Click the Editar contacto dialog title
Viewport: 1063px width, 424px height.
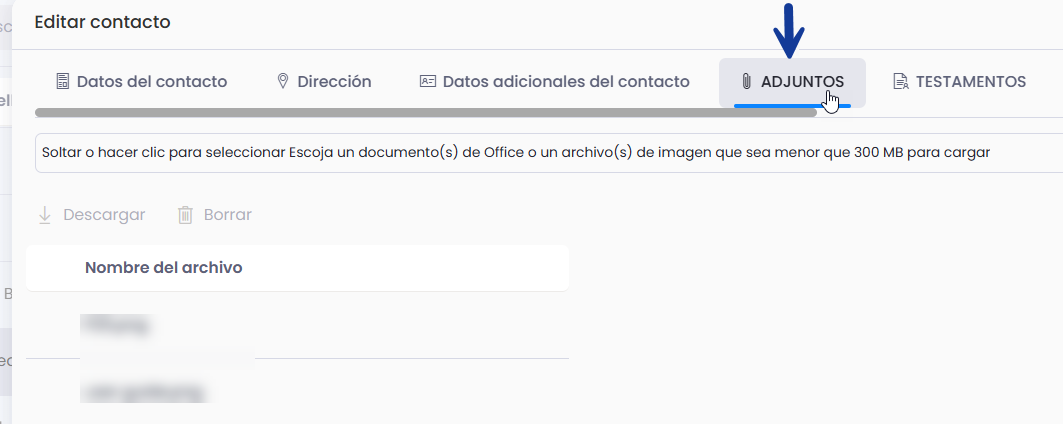tap(102, 22)
